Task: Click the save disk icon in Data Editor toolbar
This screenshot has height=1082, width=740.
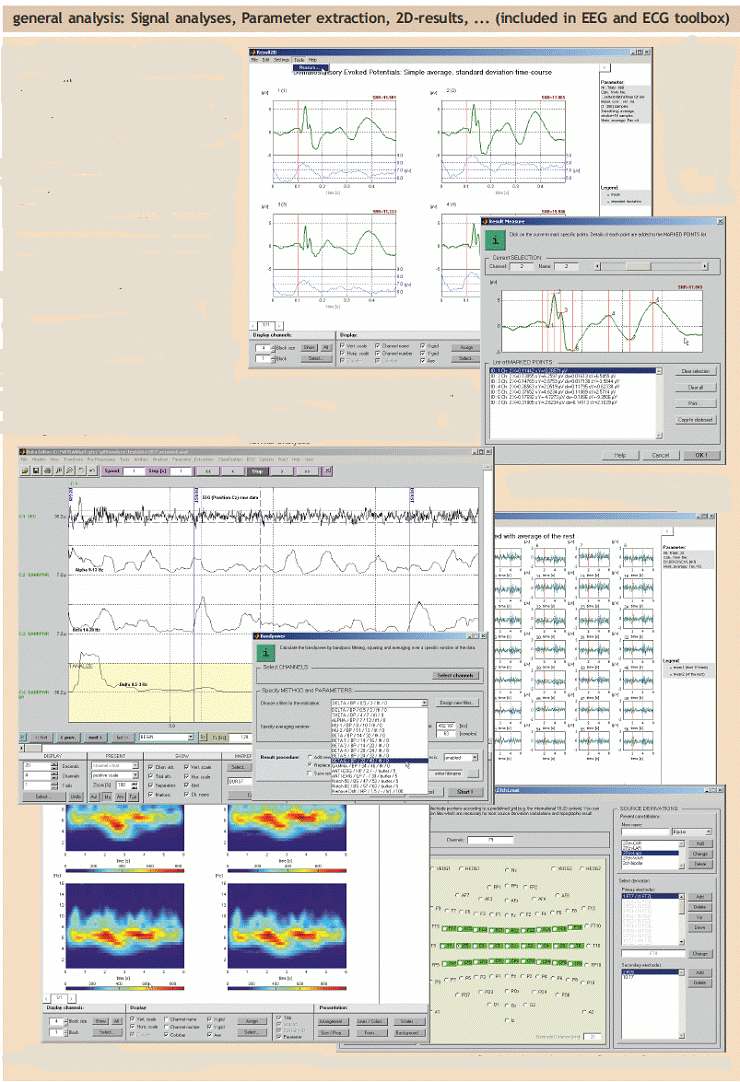Action: coord(36,470)
